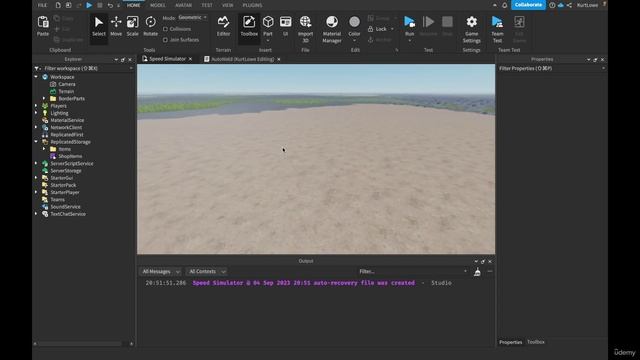Select Camera in Explorer

[x=67, y=84]
